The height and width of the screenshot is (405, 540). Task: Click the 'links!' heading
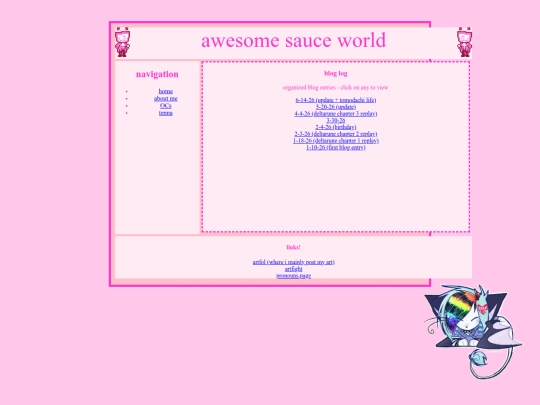pos(293,247)
